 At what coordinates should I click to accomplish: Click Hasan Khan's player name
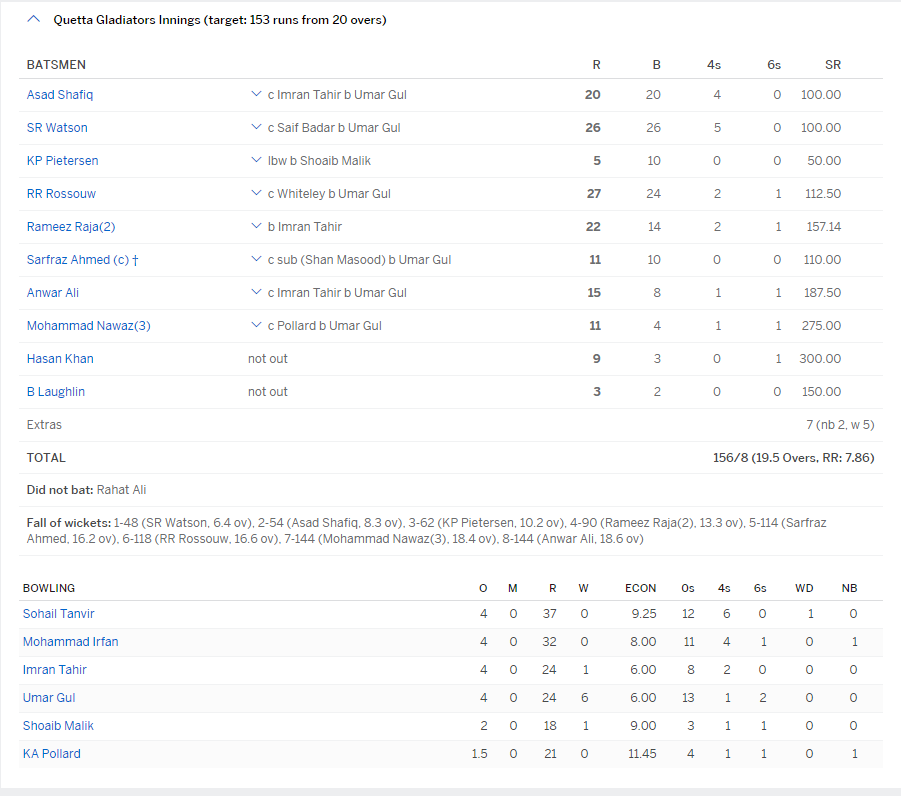pos(60,359)
